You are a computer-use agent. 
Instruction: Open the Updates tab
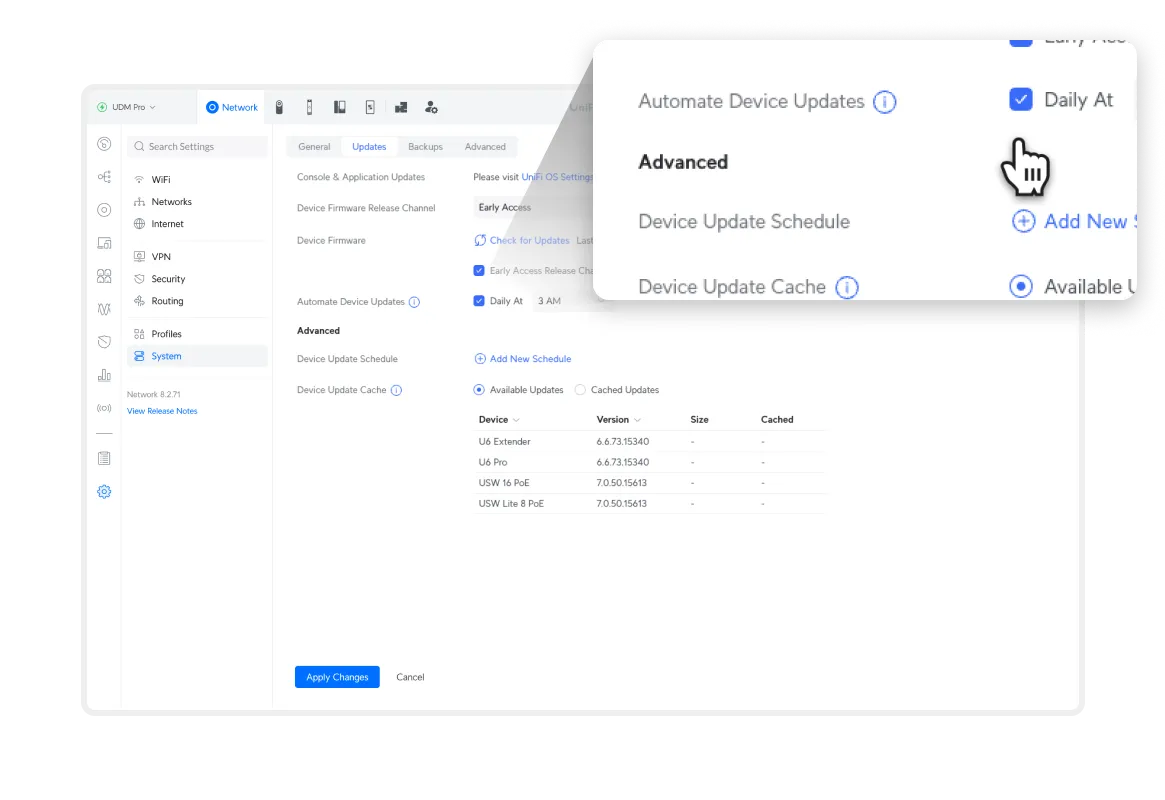click(369, 146)
